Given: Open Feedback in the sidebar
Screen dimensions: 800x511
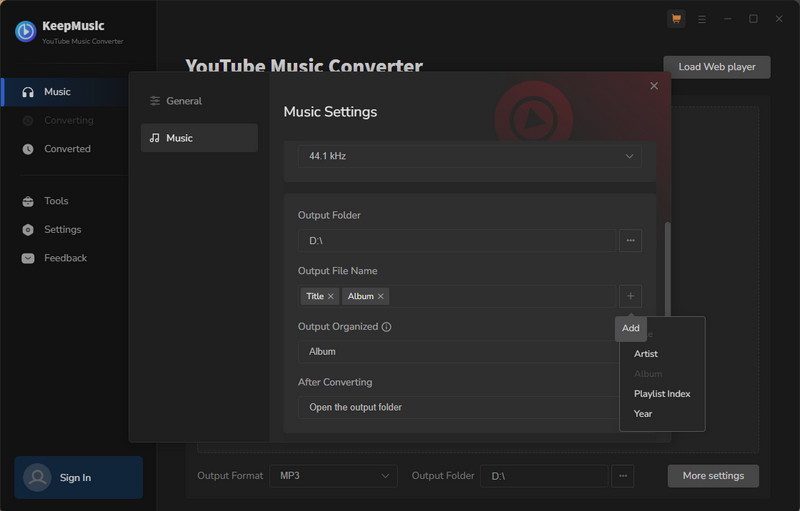Looking at the screenshot, I should (x=65, y=258).
